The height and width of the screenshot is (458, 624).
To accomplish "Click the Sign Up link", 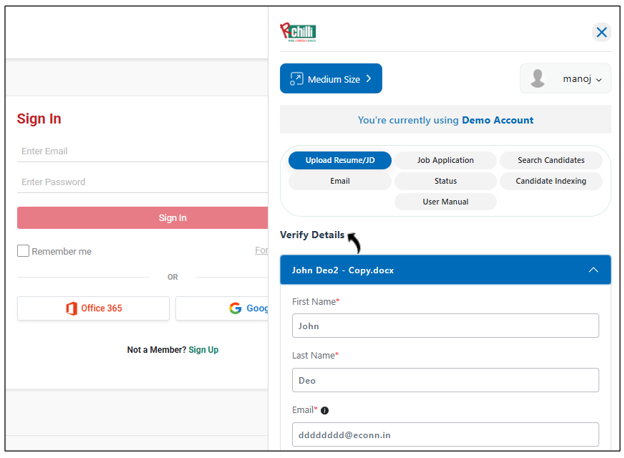I will point(203,350).
